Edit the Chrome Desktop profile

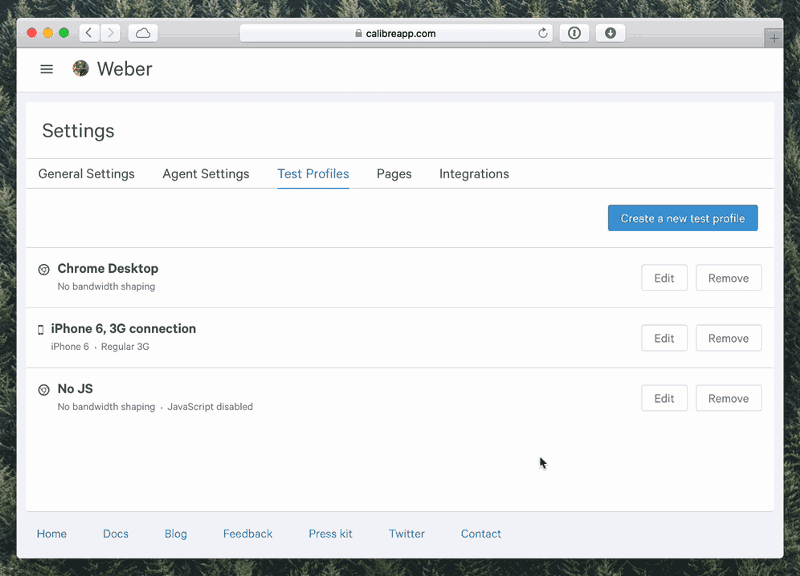(664, 277)
